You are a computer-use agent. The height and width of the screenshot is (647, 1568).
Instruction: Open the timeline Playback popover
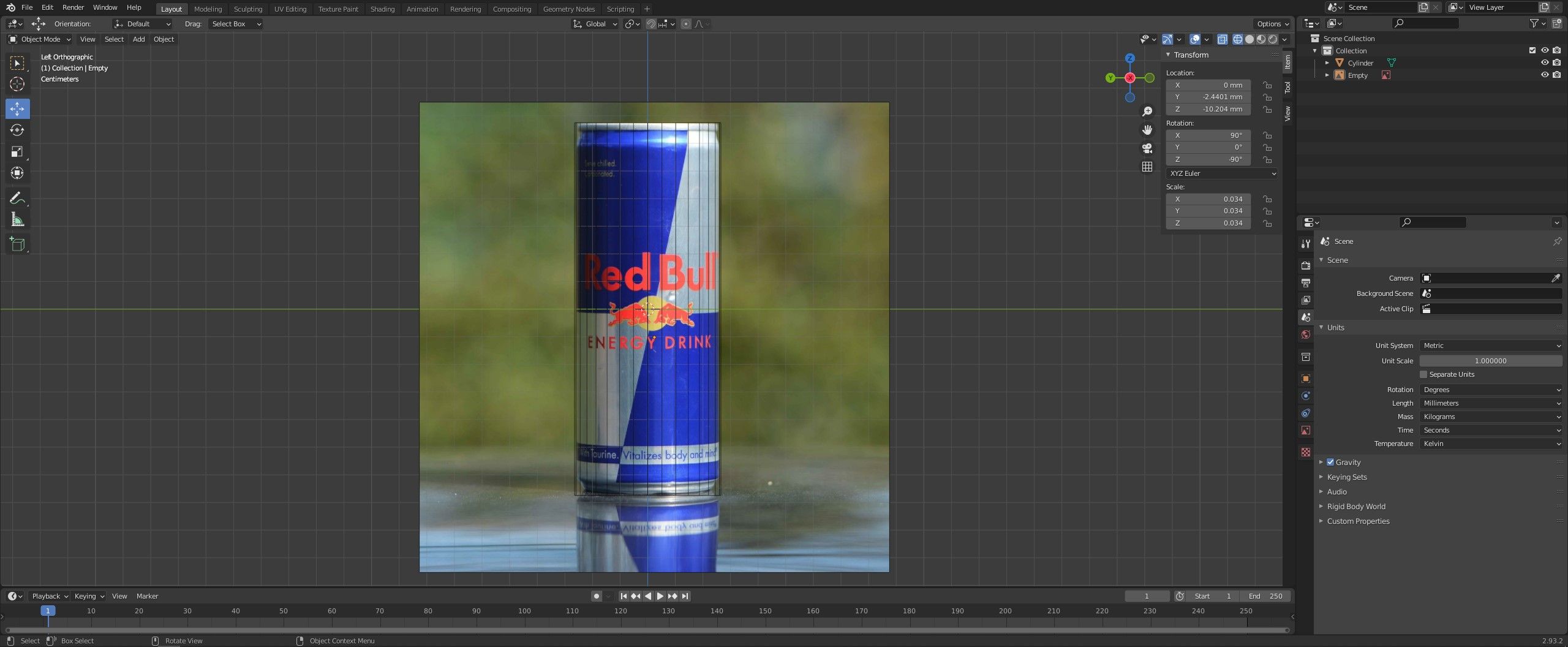pyautogui.click(x=50, y=596)
